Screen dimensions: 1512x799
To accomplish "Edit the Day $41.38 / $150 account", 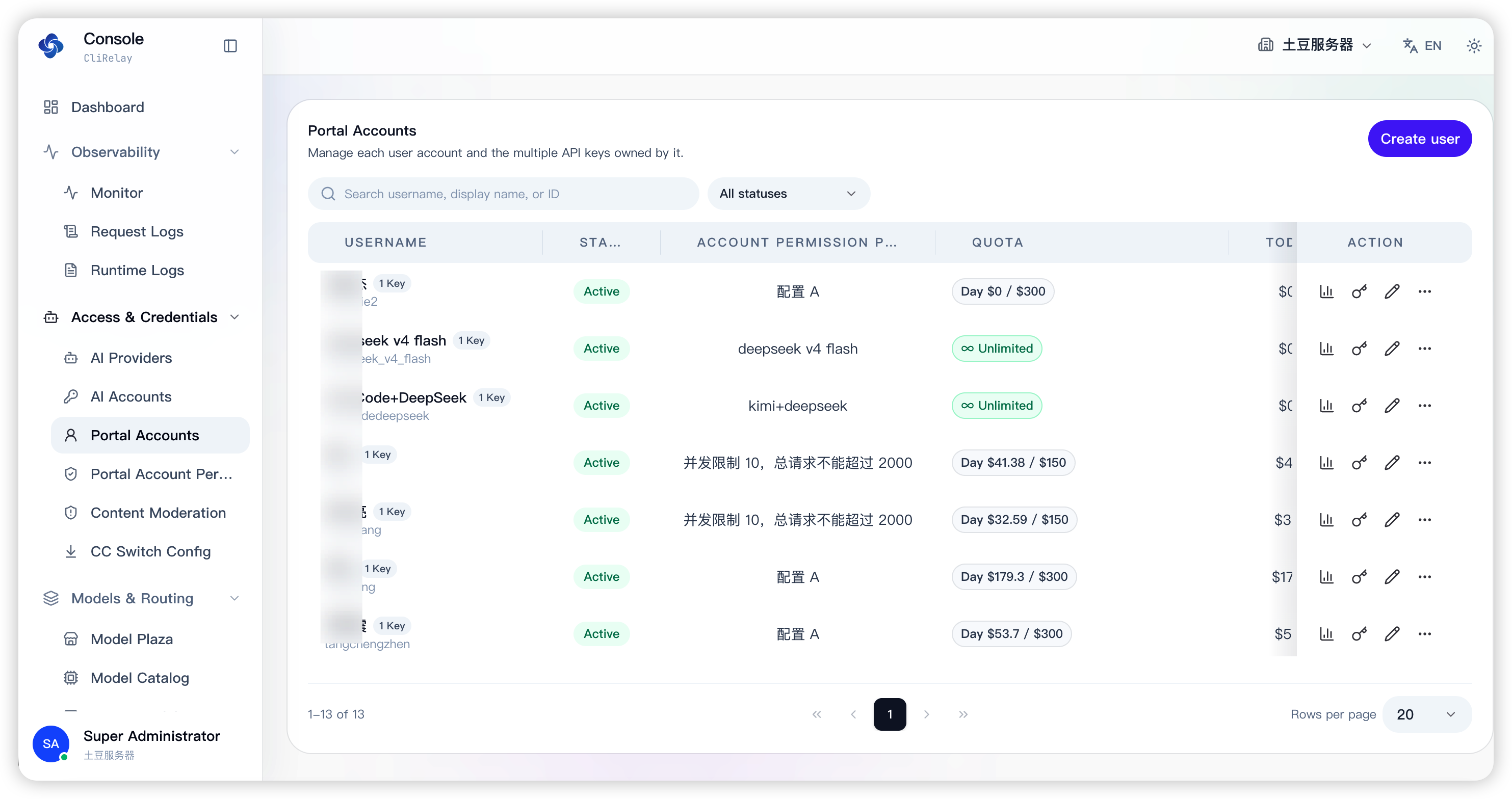I will click(1392, 463).
